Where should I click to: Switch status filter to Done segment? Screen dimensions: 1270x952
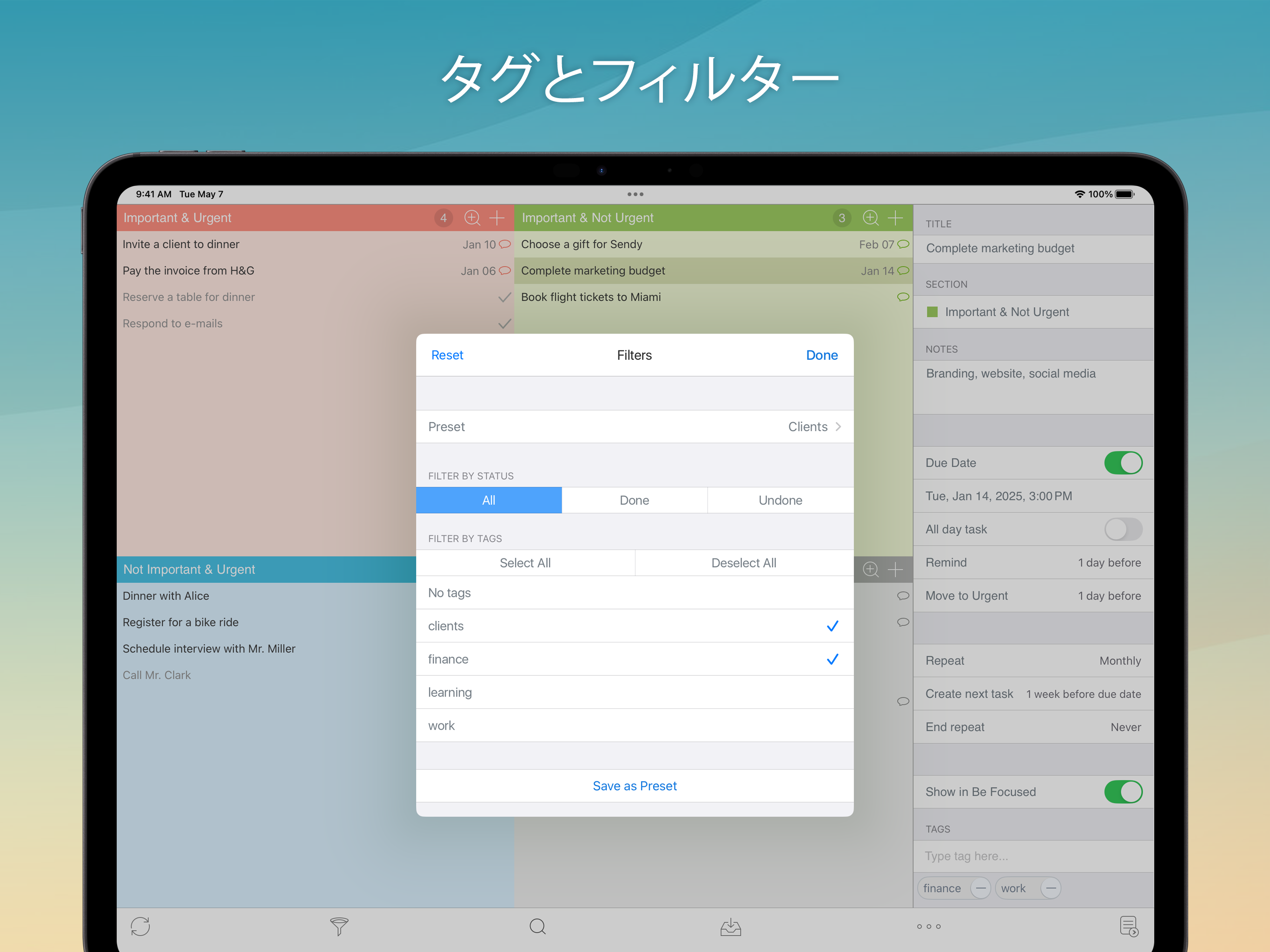pos(634,500)
